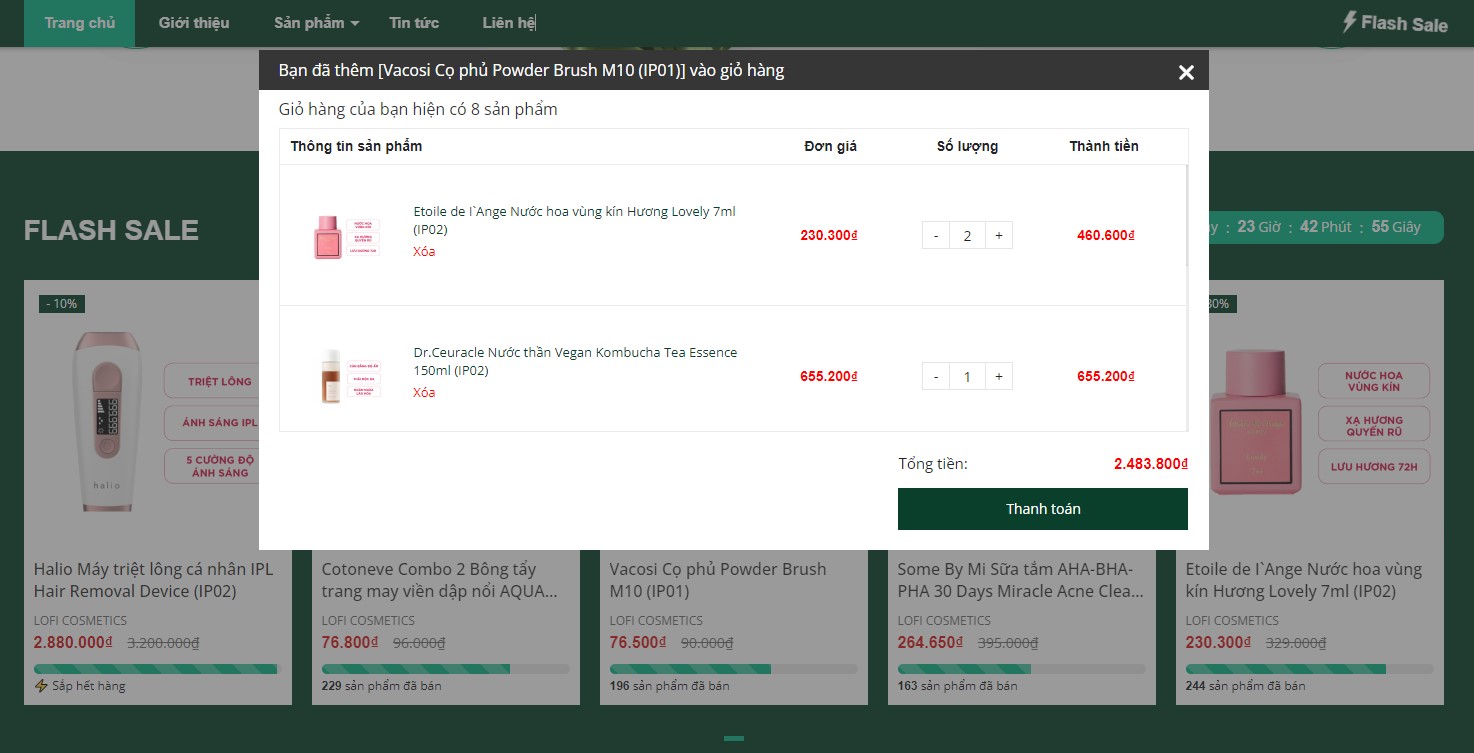The height and width of the screenshot is (753, 1474).
Task: Click total amount 2.483.800₫
Action: pos(1151,464)
